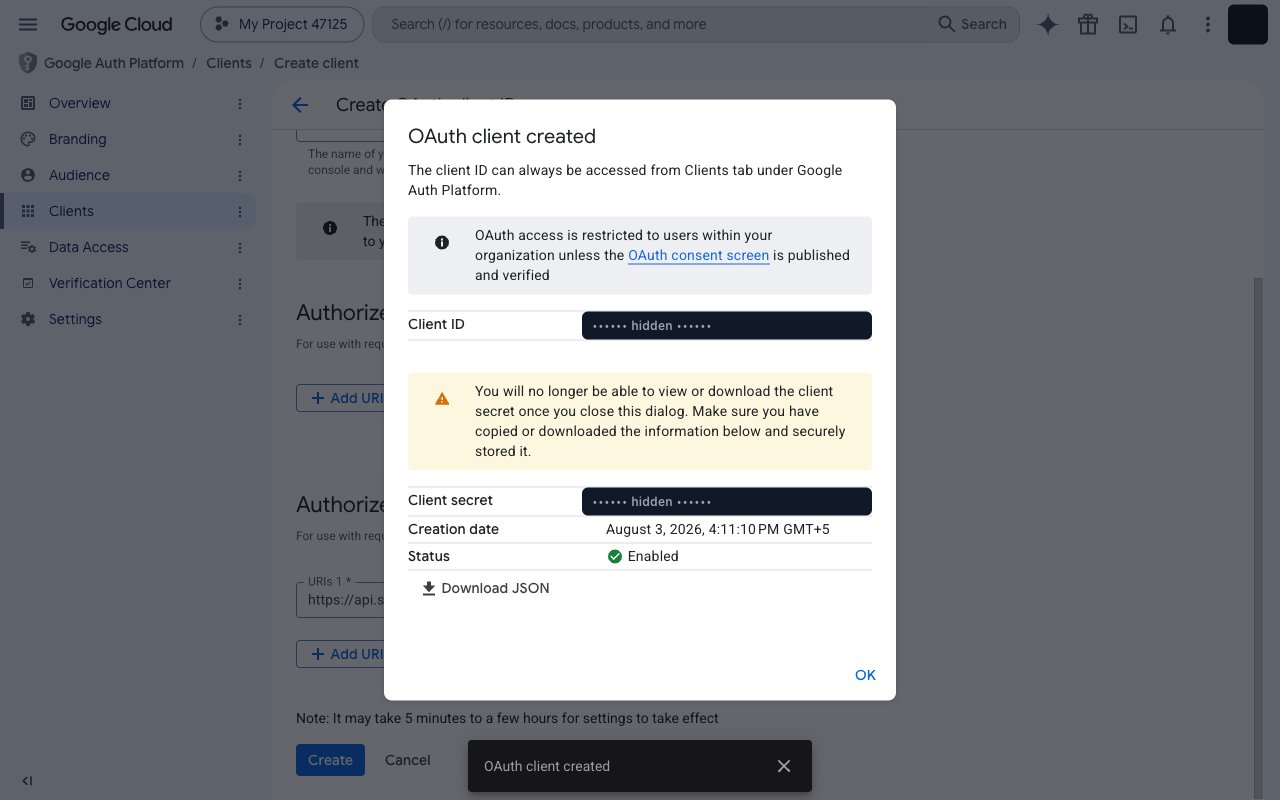This screenshot has height=800, width=1280.
Task: Click the second Add URI button below URIs 1
Action: [x=340, y=654]
